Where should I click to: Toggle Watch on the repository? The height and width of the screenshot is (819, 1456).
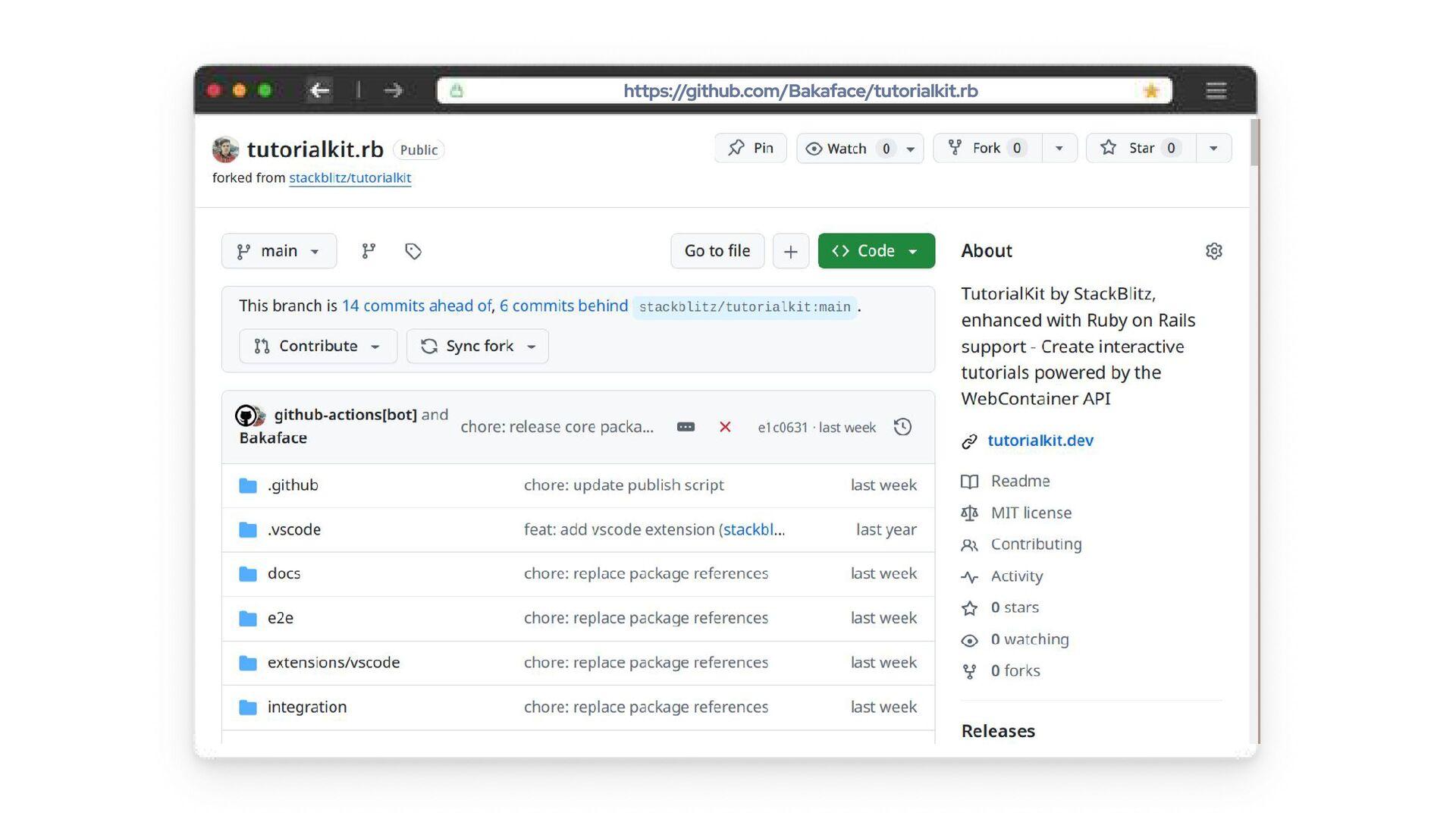pyautogui.click(x=846, y=148)
